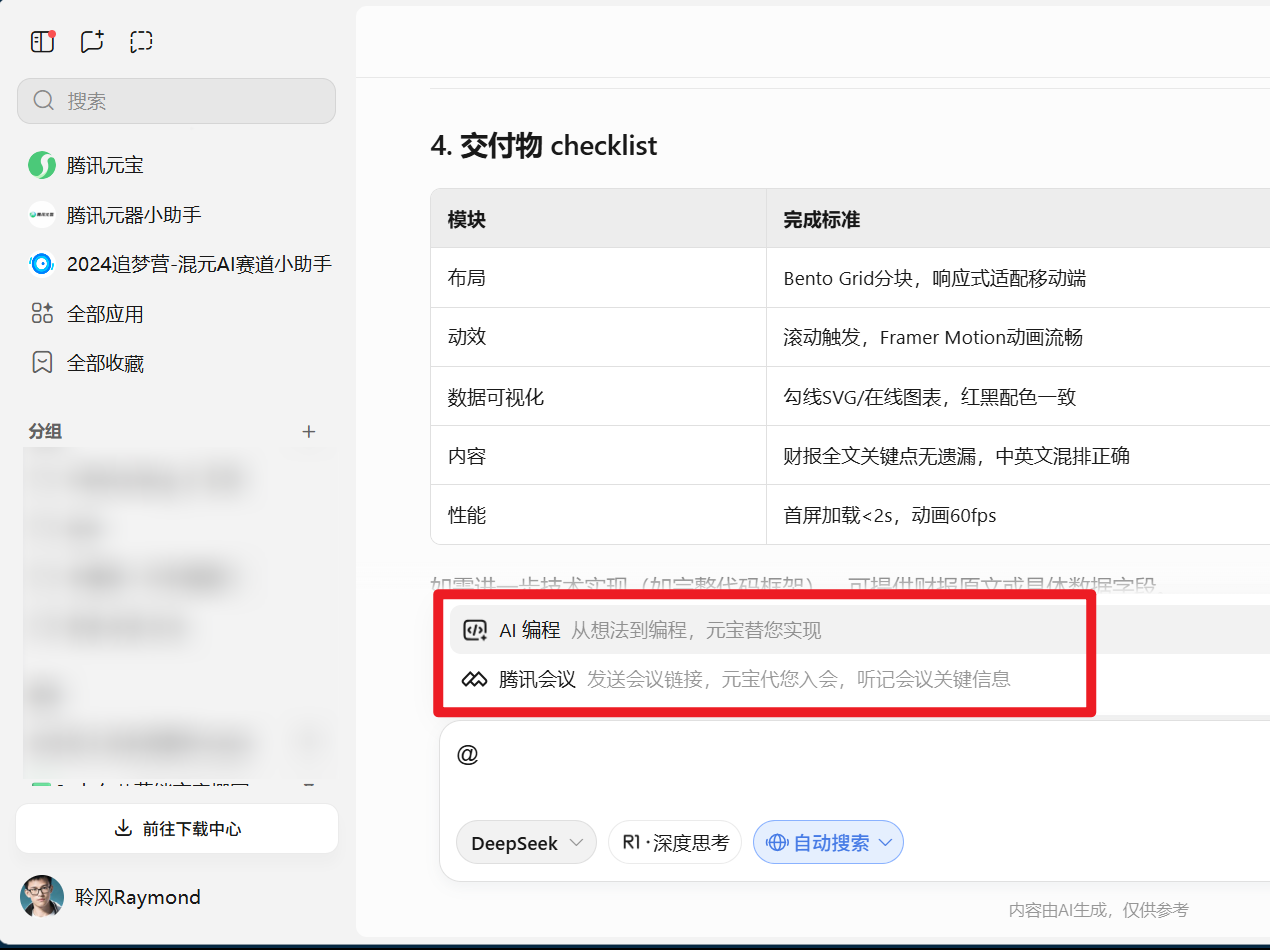Start a new chat with the plus-bubble icon
The image size is (1270, 950).
click(92, 41)
